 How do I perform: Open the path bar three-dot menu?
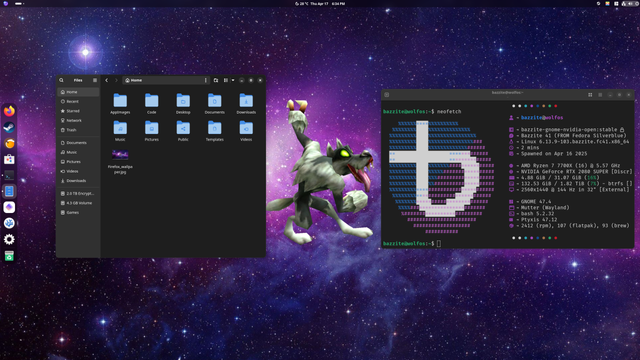click(205, 80)
